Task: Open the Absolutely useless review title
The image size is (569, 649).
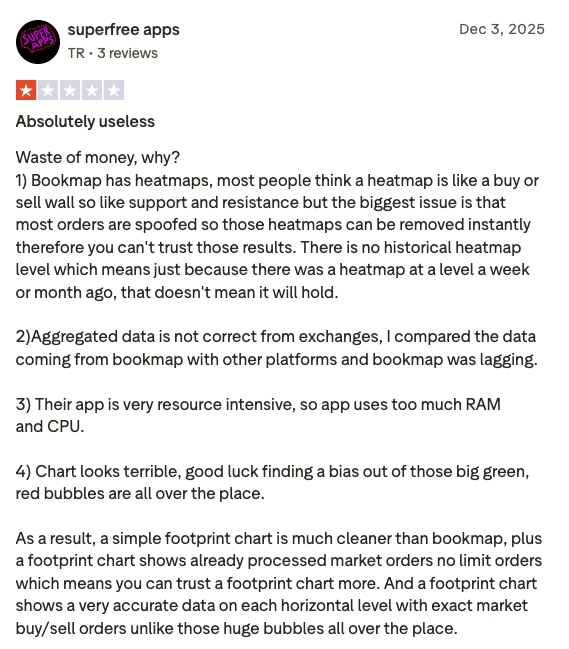Action: (x=85, y=122)
